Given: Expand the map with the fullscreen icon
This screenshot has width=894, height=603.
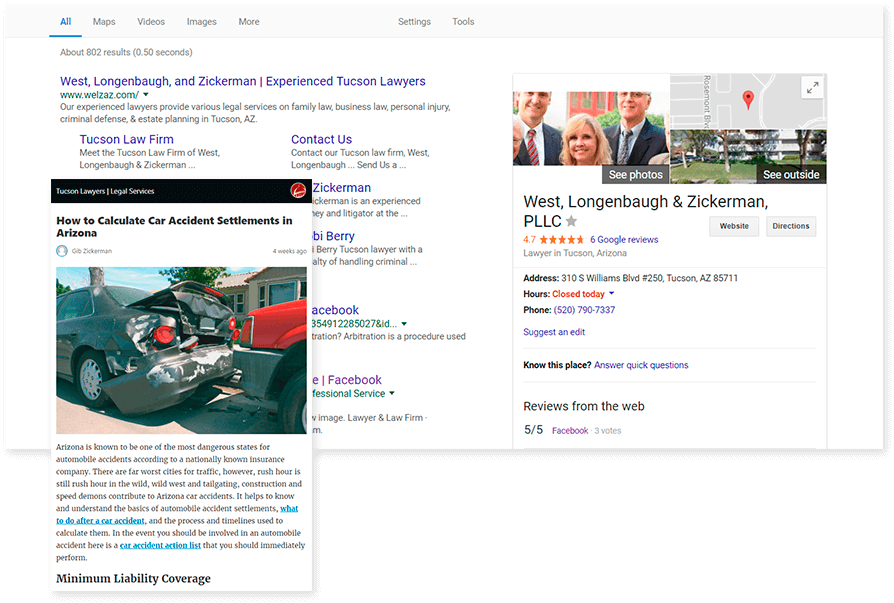Looking at the screenshot, I should (x=812, y=88).
